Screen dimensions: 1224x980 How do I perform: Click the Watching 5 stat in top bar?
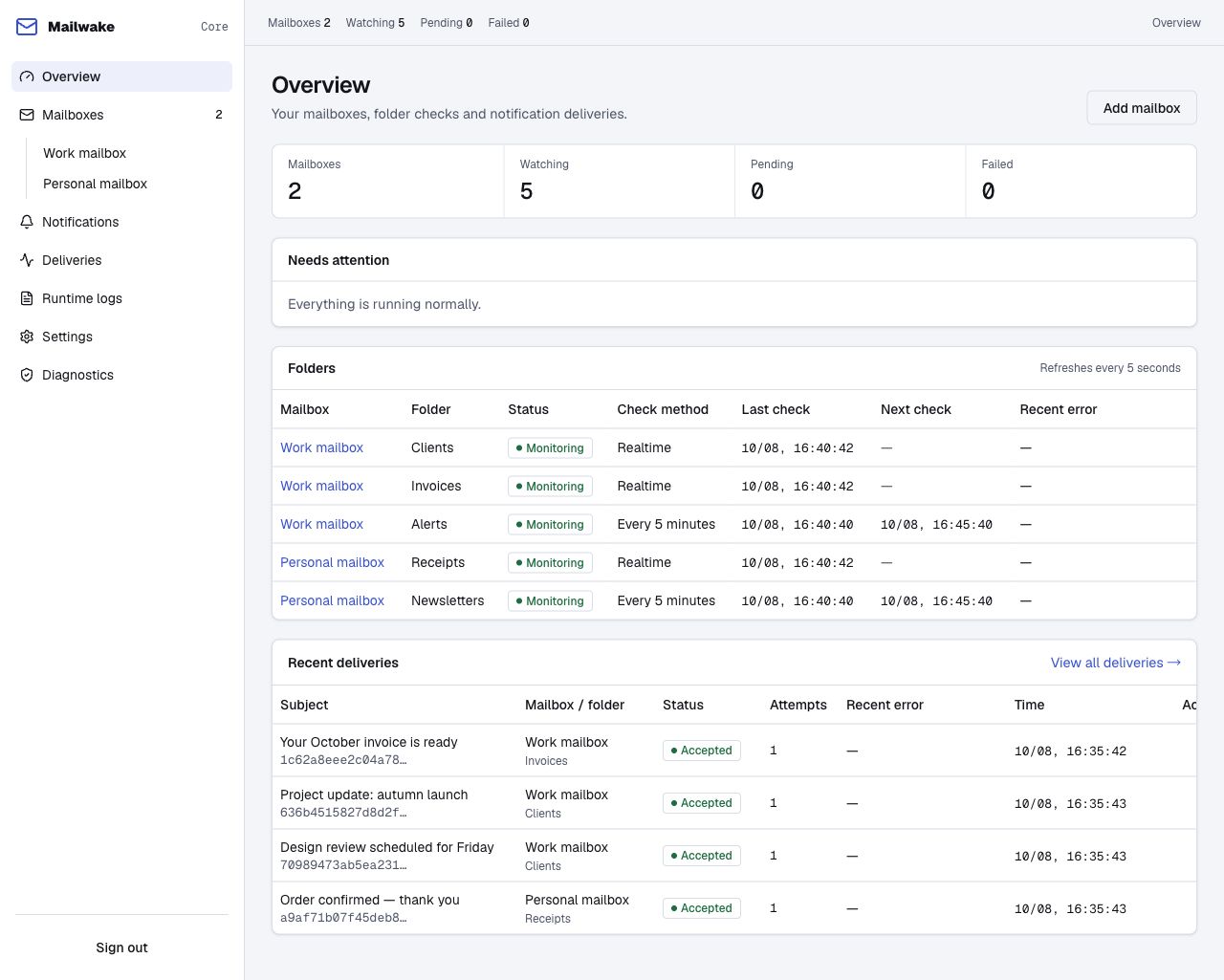click(x=375, y=23)
